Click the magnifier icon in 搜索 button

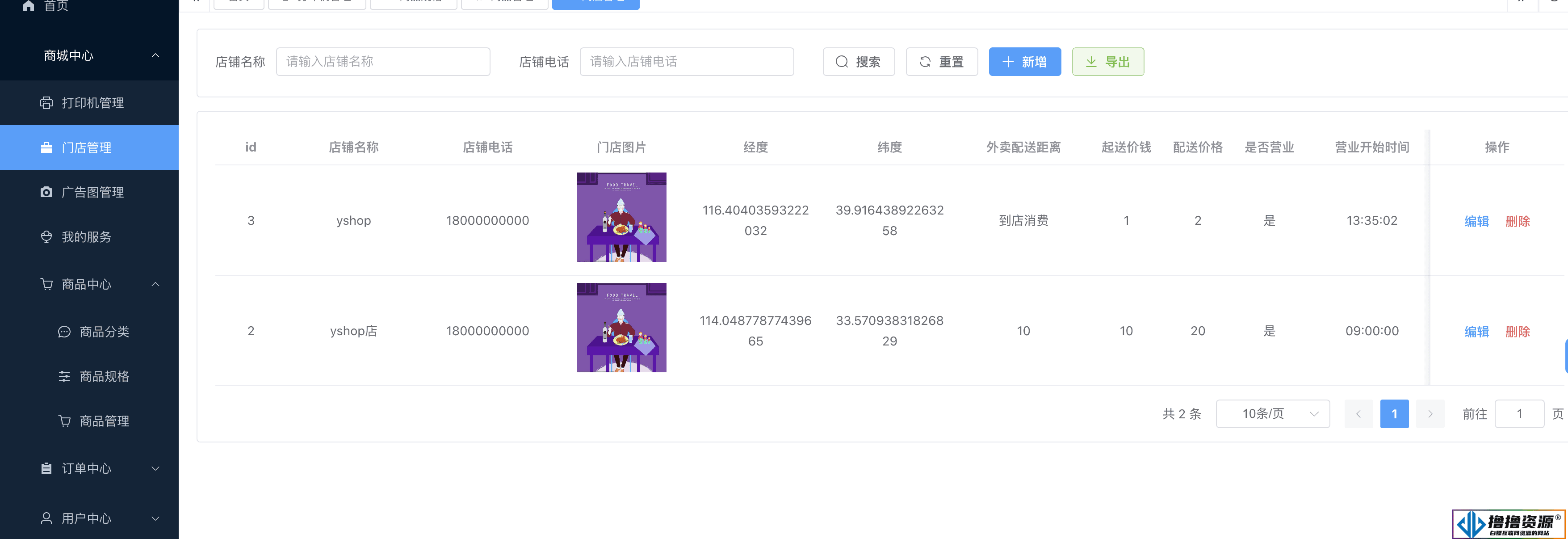[x=842, y=62]
